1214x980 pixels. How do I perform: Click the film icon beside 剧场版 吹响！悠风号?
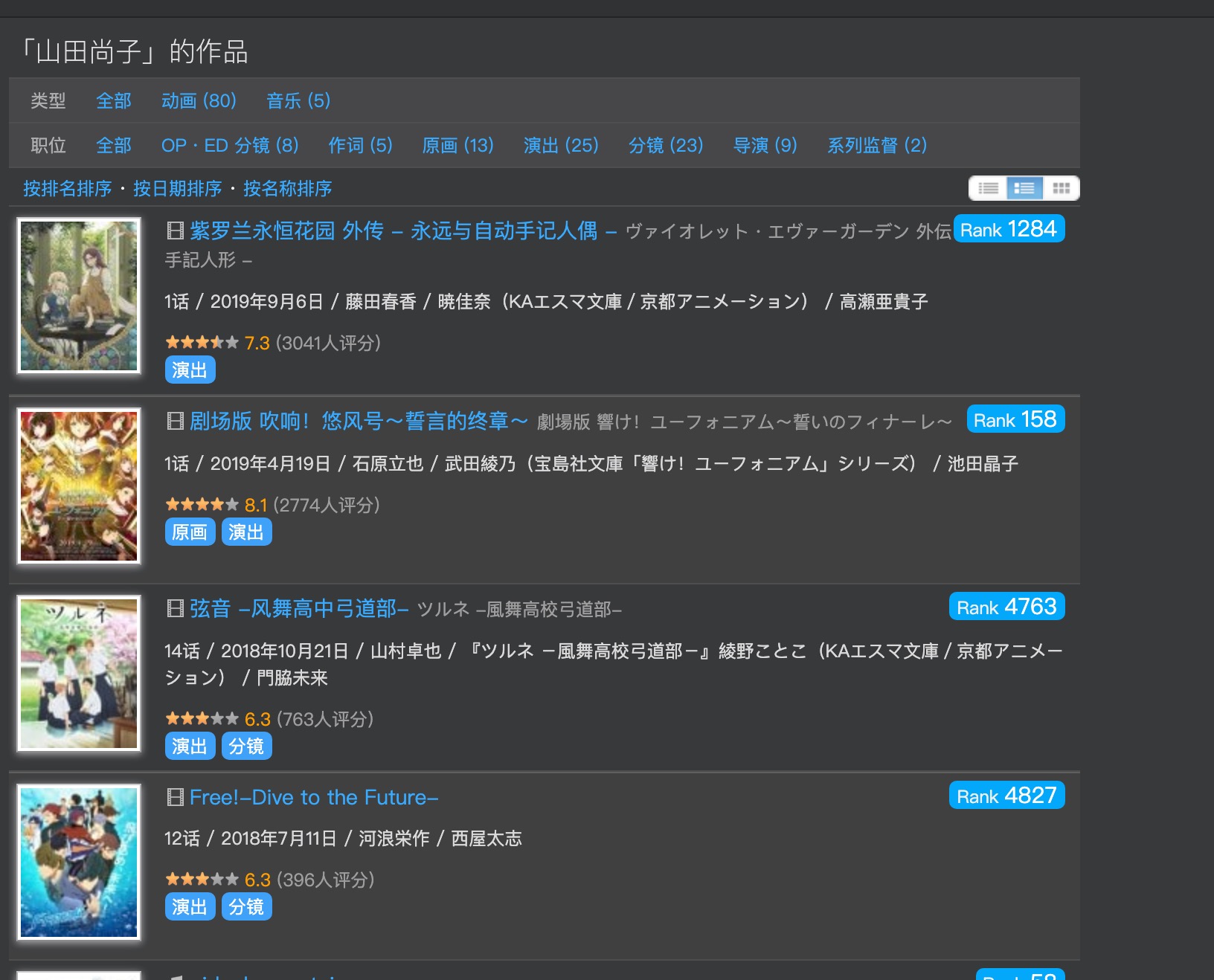pos(176,421)
